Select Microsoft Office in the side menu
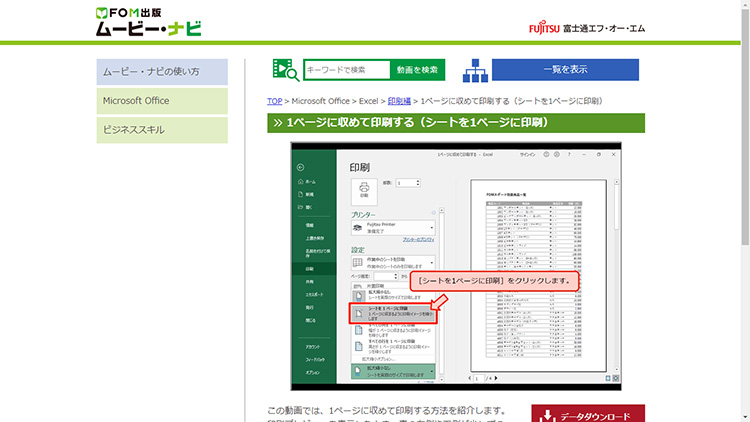 162,101
